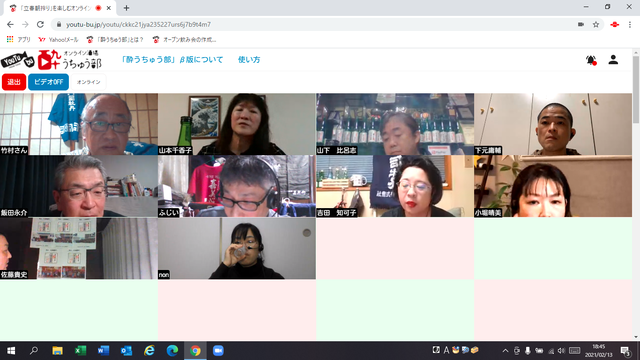
Task: Open Internet Explorer from taskbar
Action: pyautogui.click(x=149, y=351)
